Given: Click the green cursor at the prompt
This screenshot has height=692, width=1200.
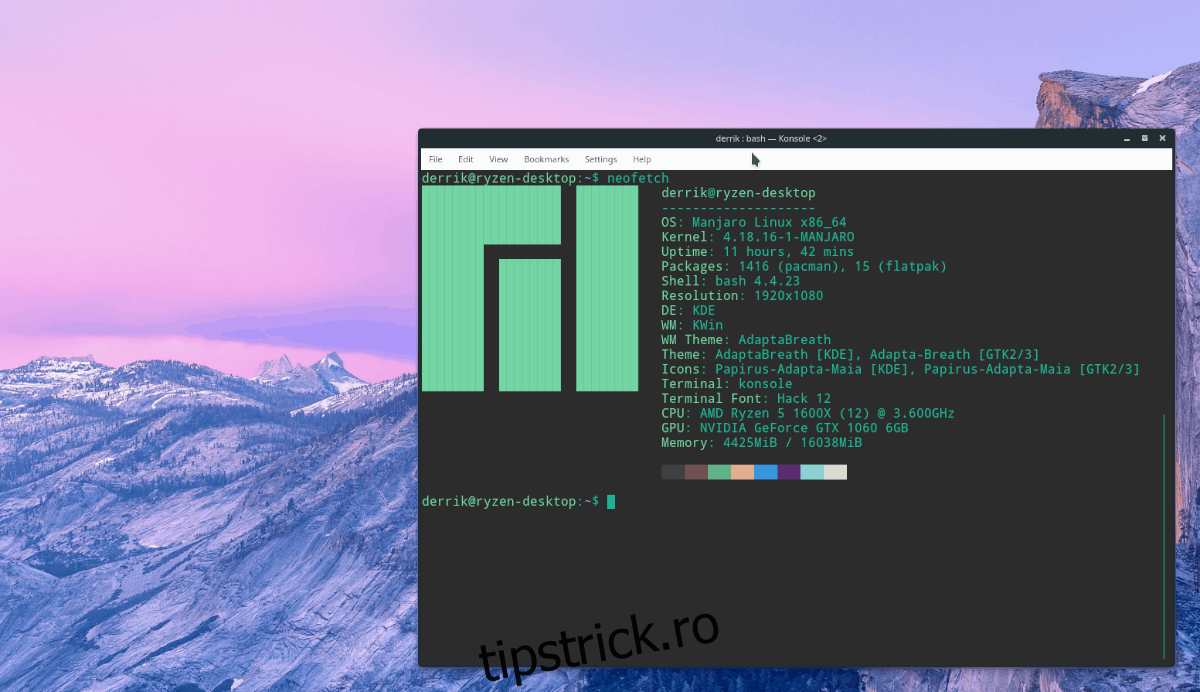Looking at the screenshot, I should [x=611, y=501].
